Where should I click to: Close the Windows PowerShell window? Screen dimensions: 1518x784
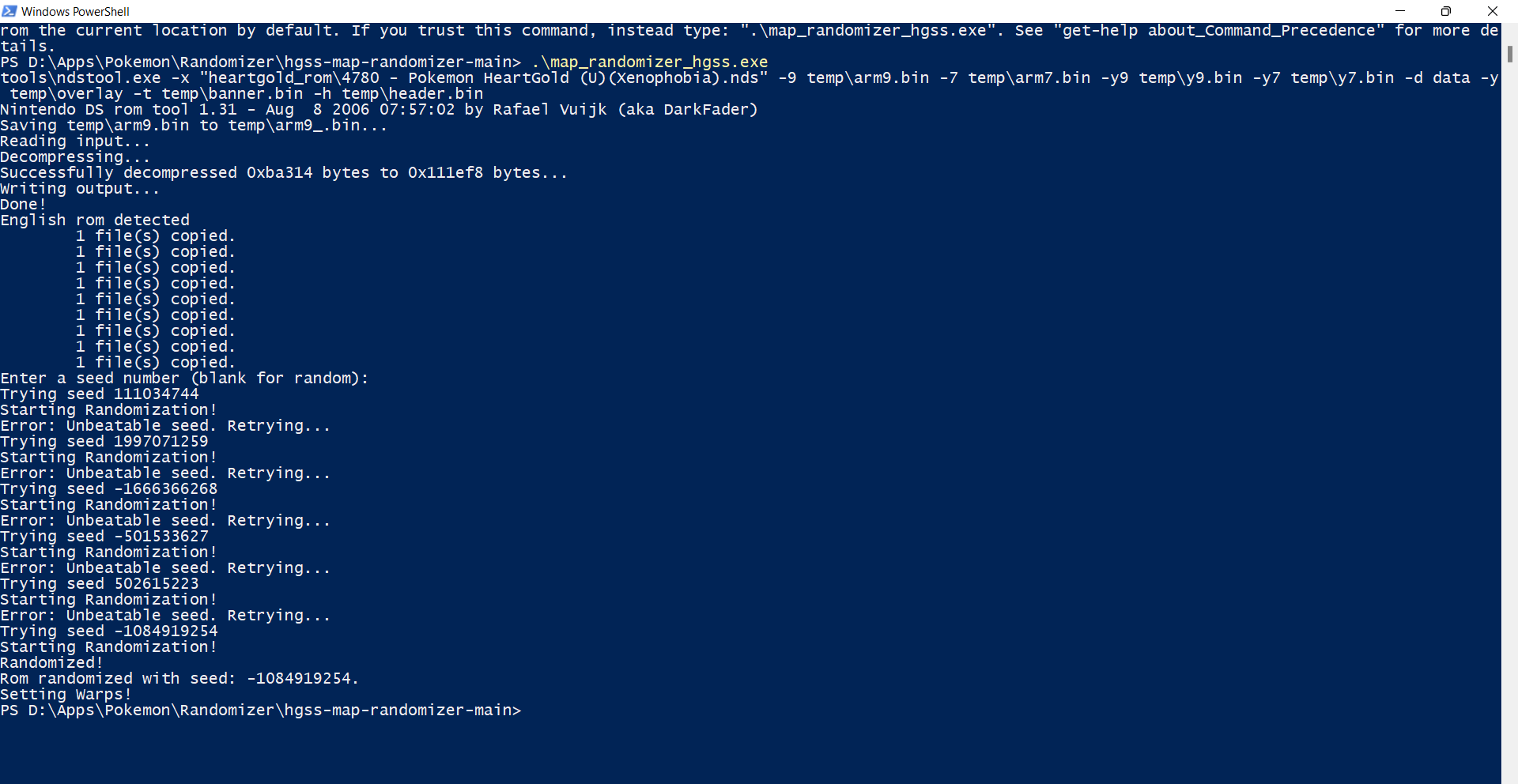[1493, 11]
